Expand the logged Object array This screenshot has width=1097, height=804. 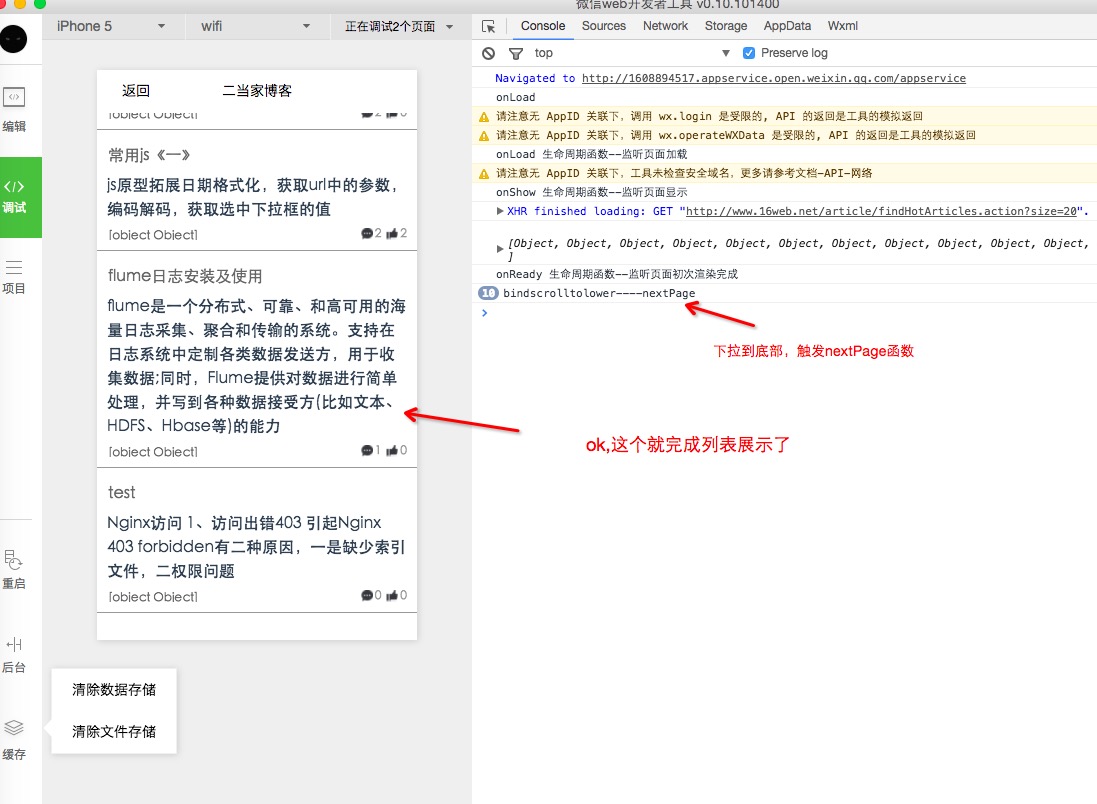(x=500, y=248)
